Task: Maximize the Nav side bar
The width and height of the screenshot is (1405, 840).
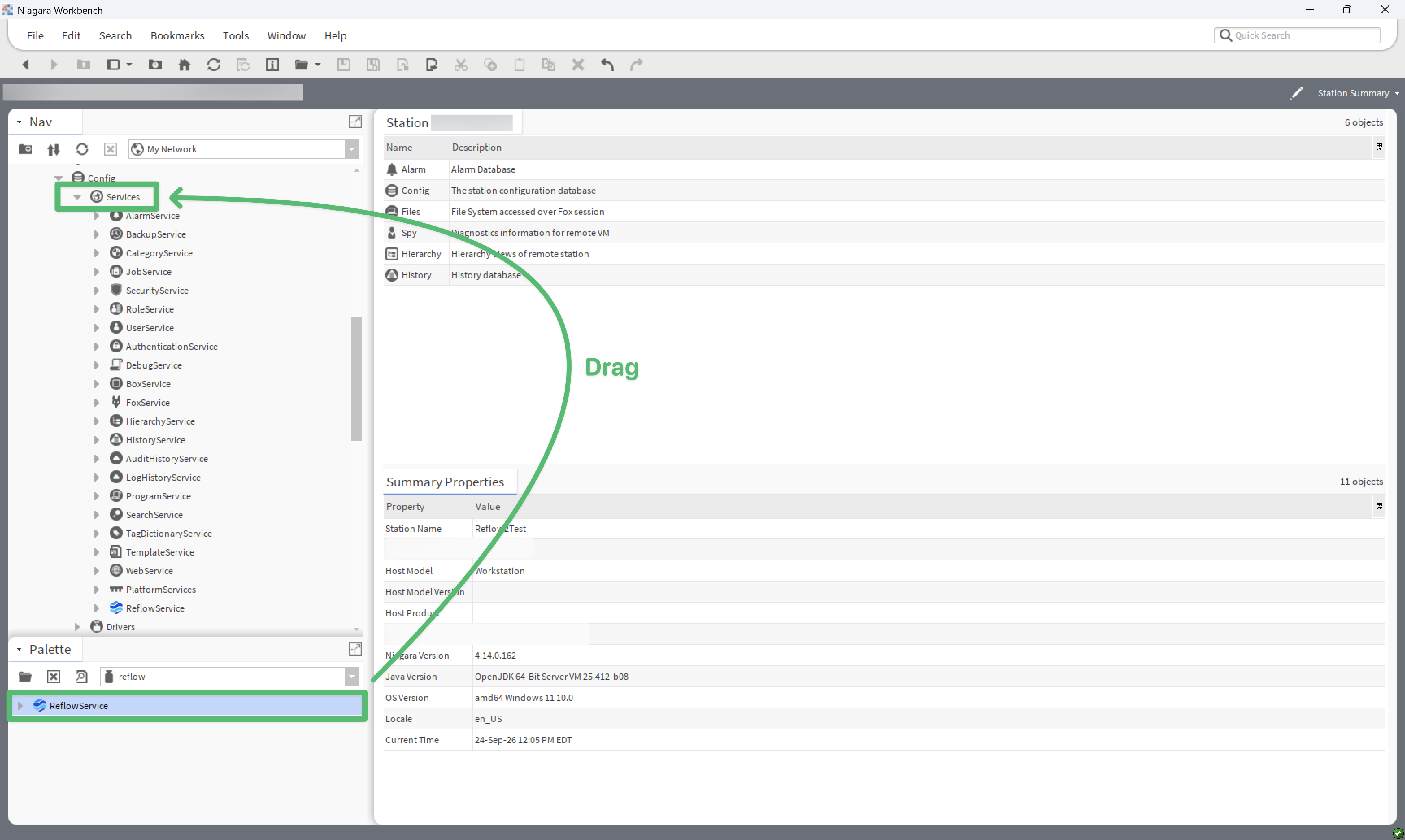Action: (355, 122)
